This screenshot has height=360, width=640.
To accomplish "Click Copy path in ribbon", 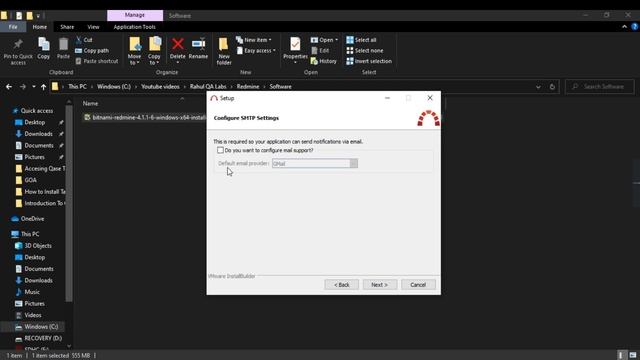I will [92, 51].
